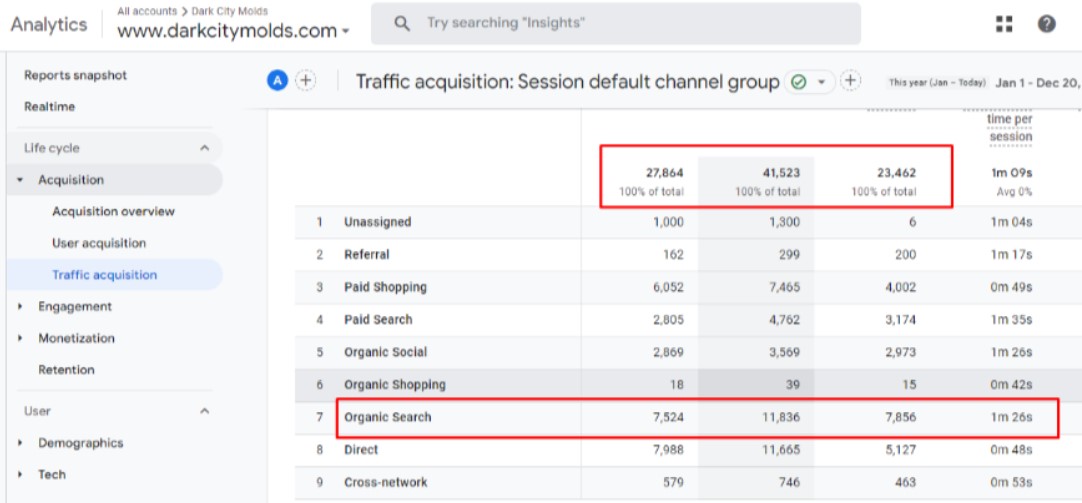Select User acquisition in sidebar
This screenshot has width=1082, height=503.
click(x=99, y=243)
